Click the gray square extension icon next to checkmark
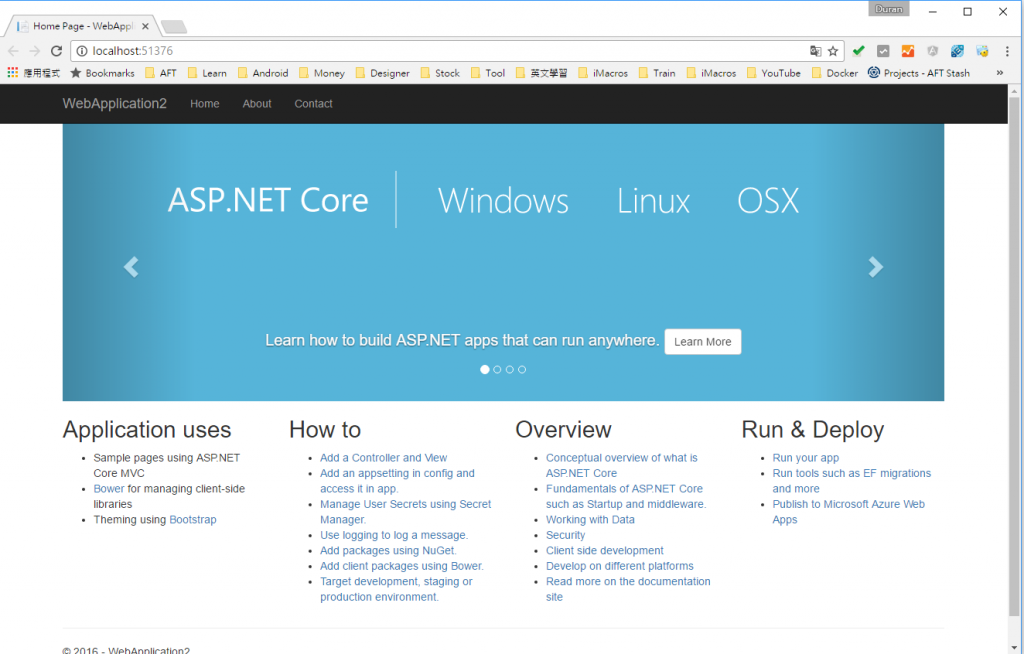1024x654 pixels. click(x=883, y=51)
